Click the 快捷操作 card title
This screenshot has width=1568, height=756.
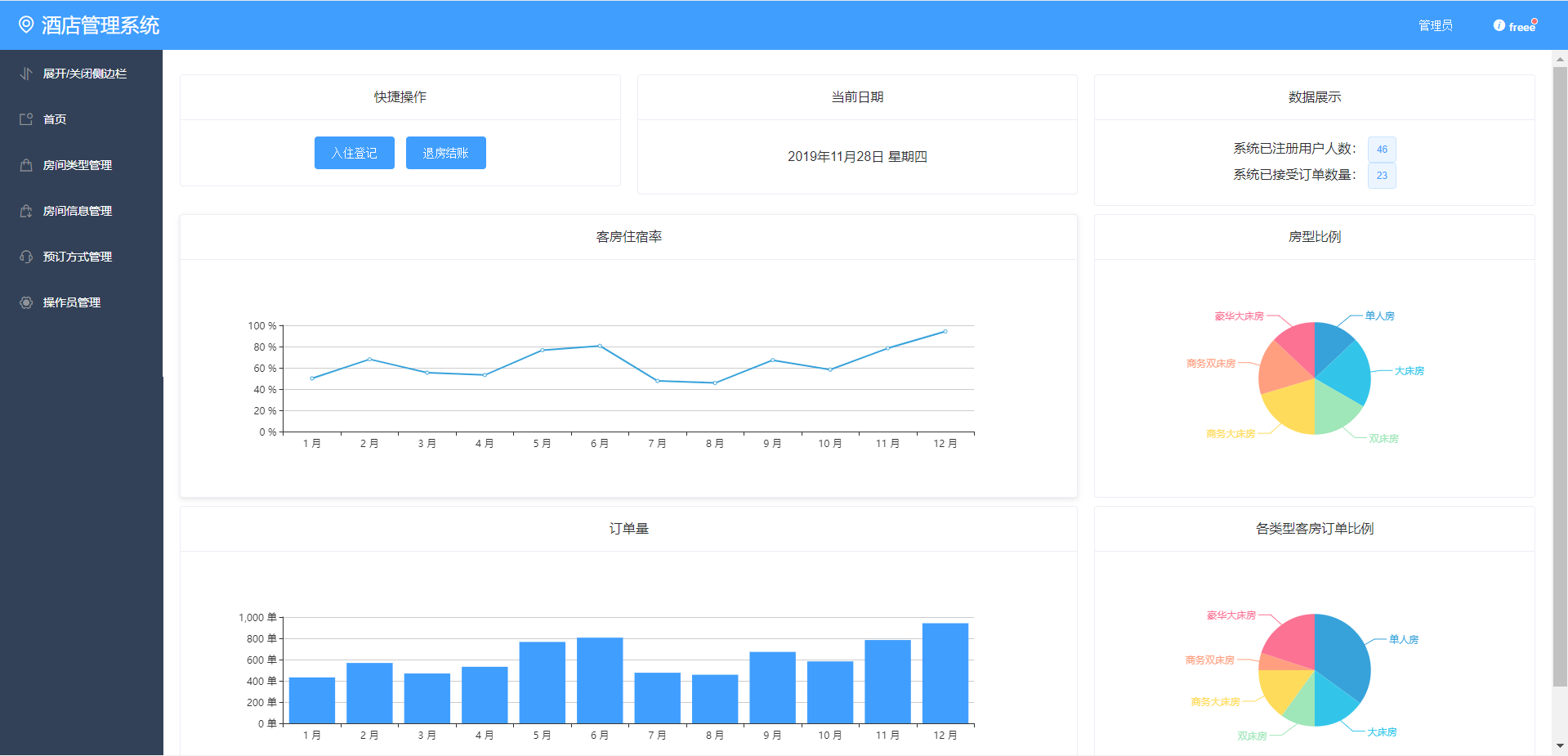[400, 97]
